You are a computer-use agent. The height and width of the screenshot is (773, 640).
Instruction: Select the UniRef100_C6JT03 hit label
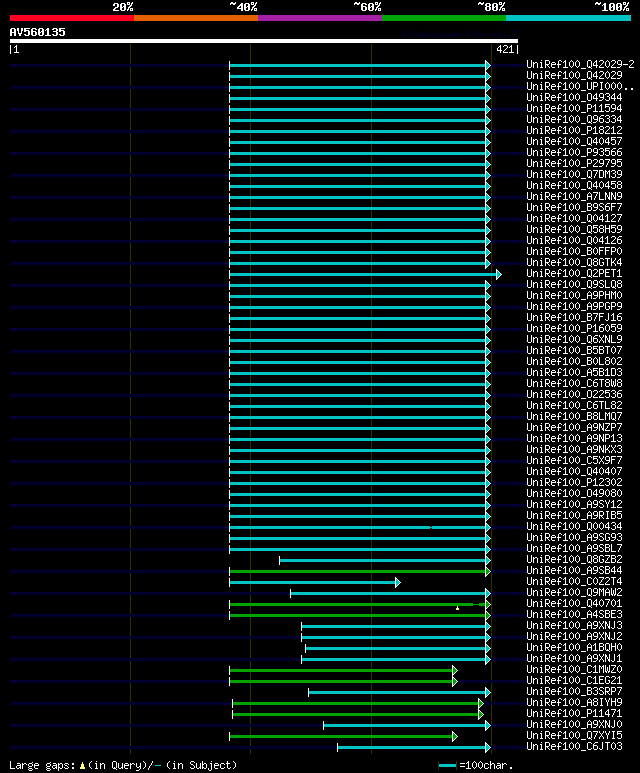574,746
